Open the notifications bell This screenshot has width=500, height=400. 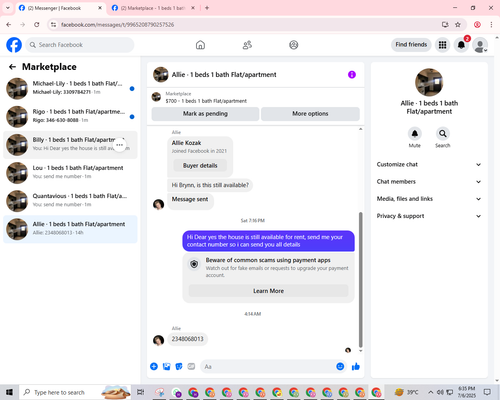point(461,45)
